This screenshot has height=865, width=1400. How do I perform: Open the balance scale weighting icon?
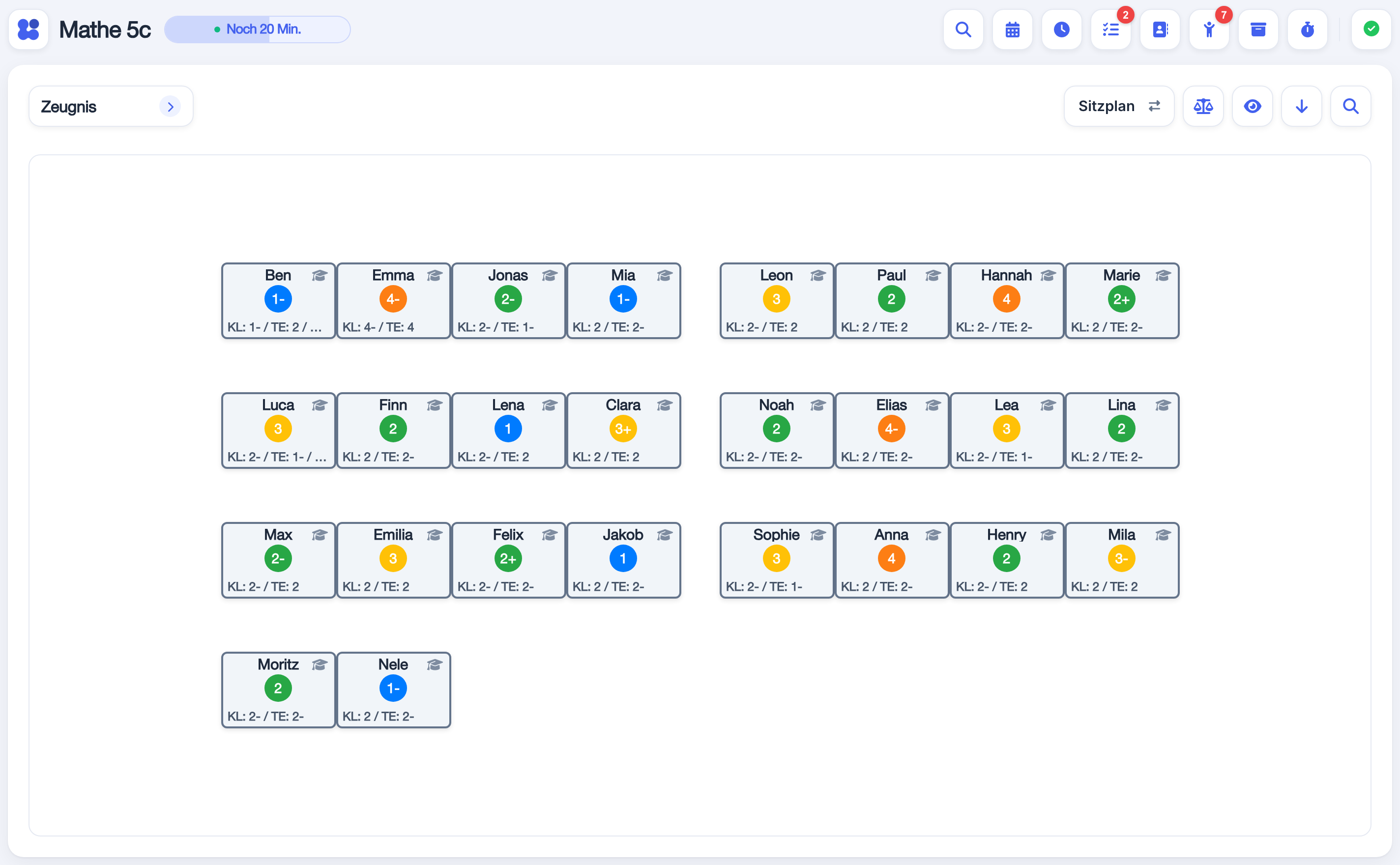[1203, 106]
